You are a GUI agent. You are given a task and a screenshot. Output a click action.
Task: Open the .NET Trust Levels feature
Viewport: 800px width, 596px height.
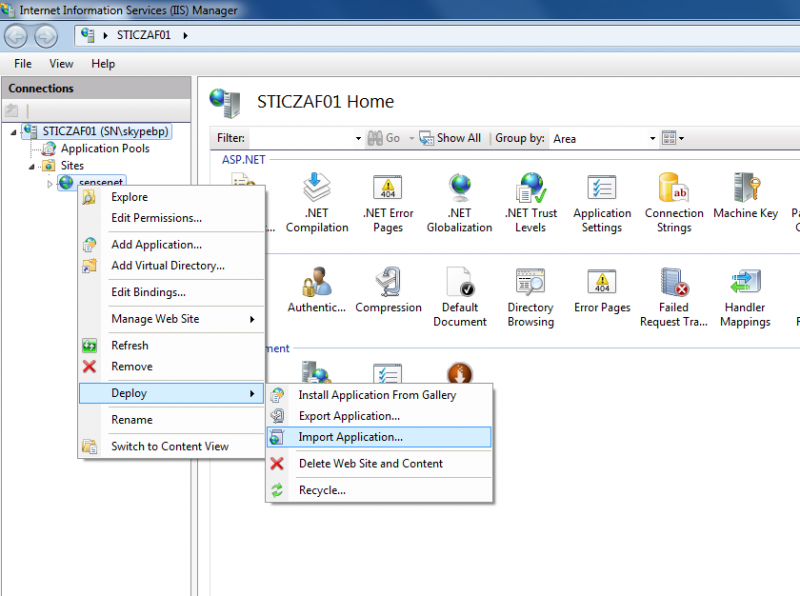(531, 203)
